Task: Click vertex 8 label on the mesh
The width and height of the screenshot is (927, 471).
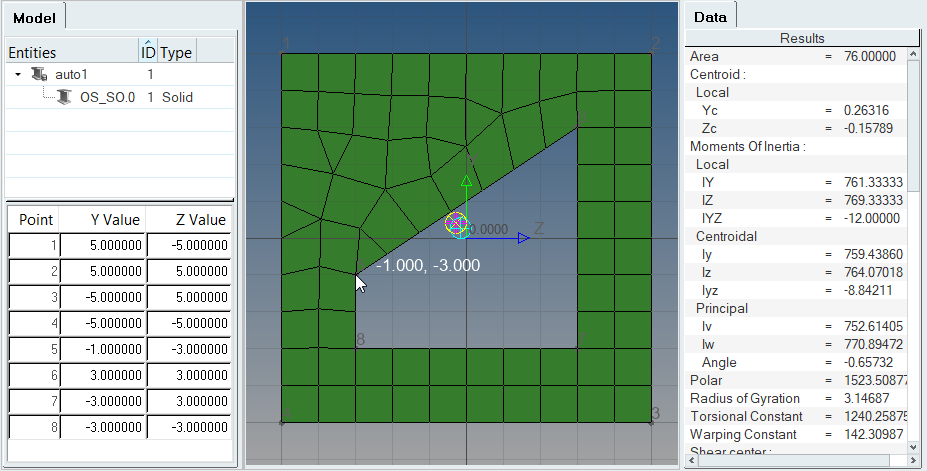Action: pyautogui.click(x=360, y=340)
